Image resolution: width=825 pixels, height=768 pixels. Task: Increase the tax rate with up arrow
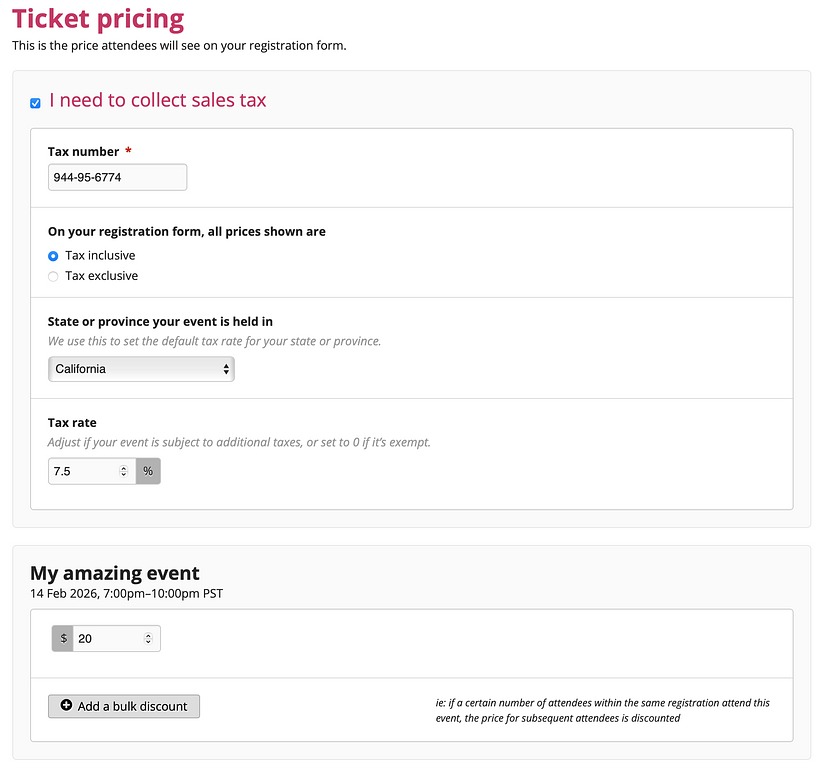[124, 467]
